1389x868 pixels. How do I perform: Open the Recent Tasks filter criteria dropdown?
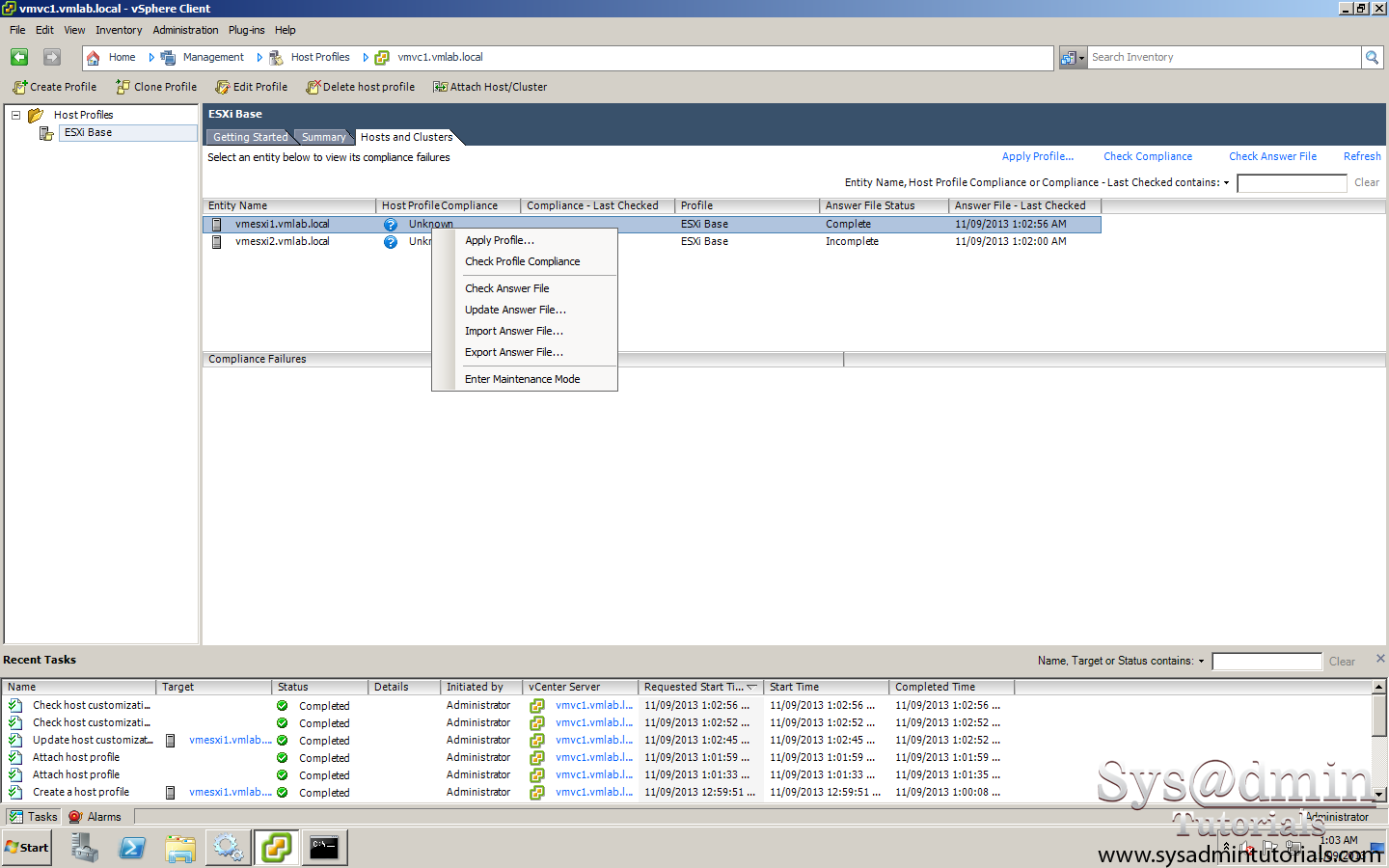[1201, 661]
